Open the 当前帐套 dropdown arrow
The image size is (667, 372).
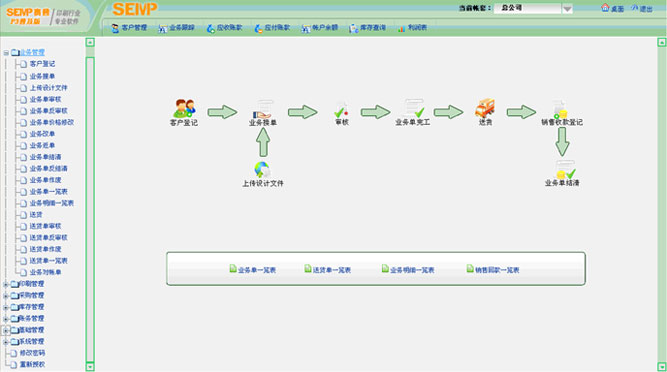pos(567,9)
